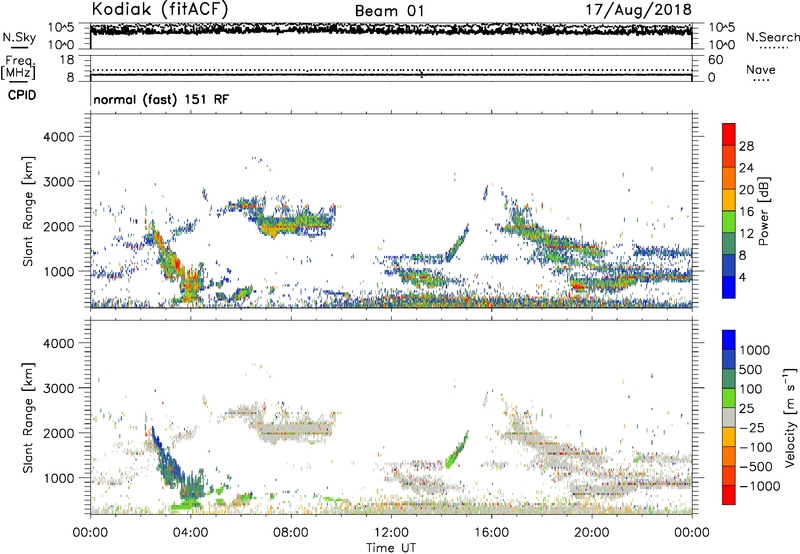This screenshot has width=800, height=554.
Task: Click the 'Freq. [MHz]' axis label
Action: (x=18, y=68)
